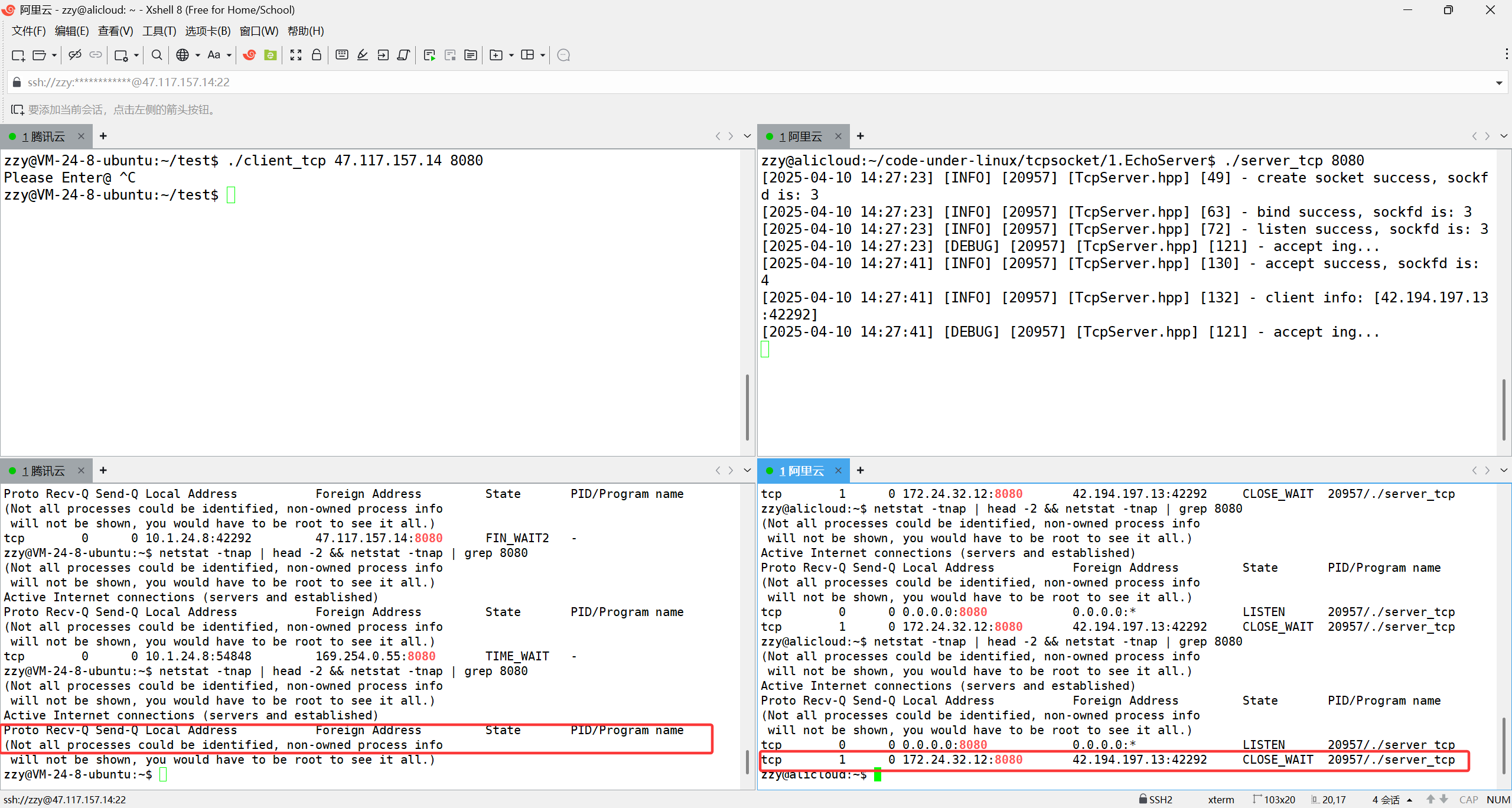Click the chat bubble feedback icon
This screenshot has width=1512, height=808.
tap(563, 55)
